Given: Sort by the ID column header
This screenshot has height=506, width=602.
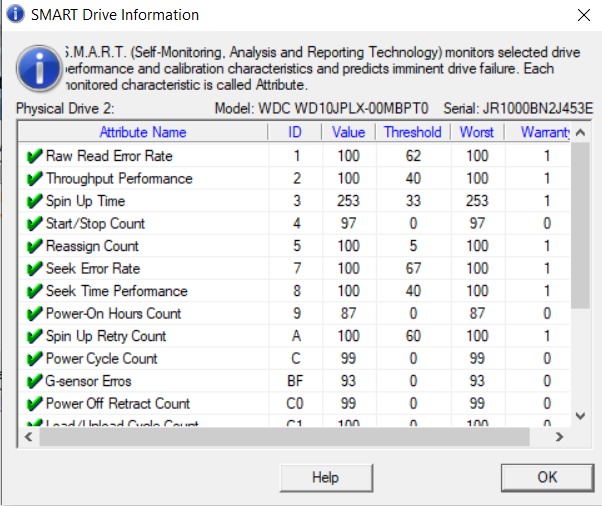Looking at the screenshot, I should (296, 132).
